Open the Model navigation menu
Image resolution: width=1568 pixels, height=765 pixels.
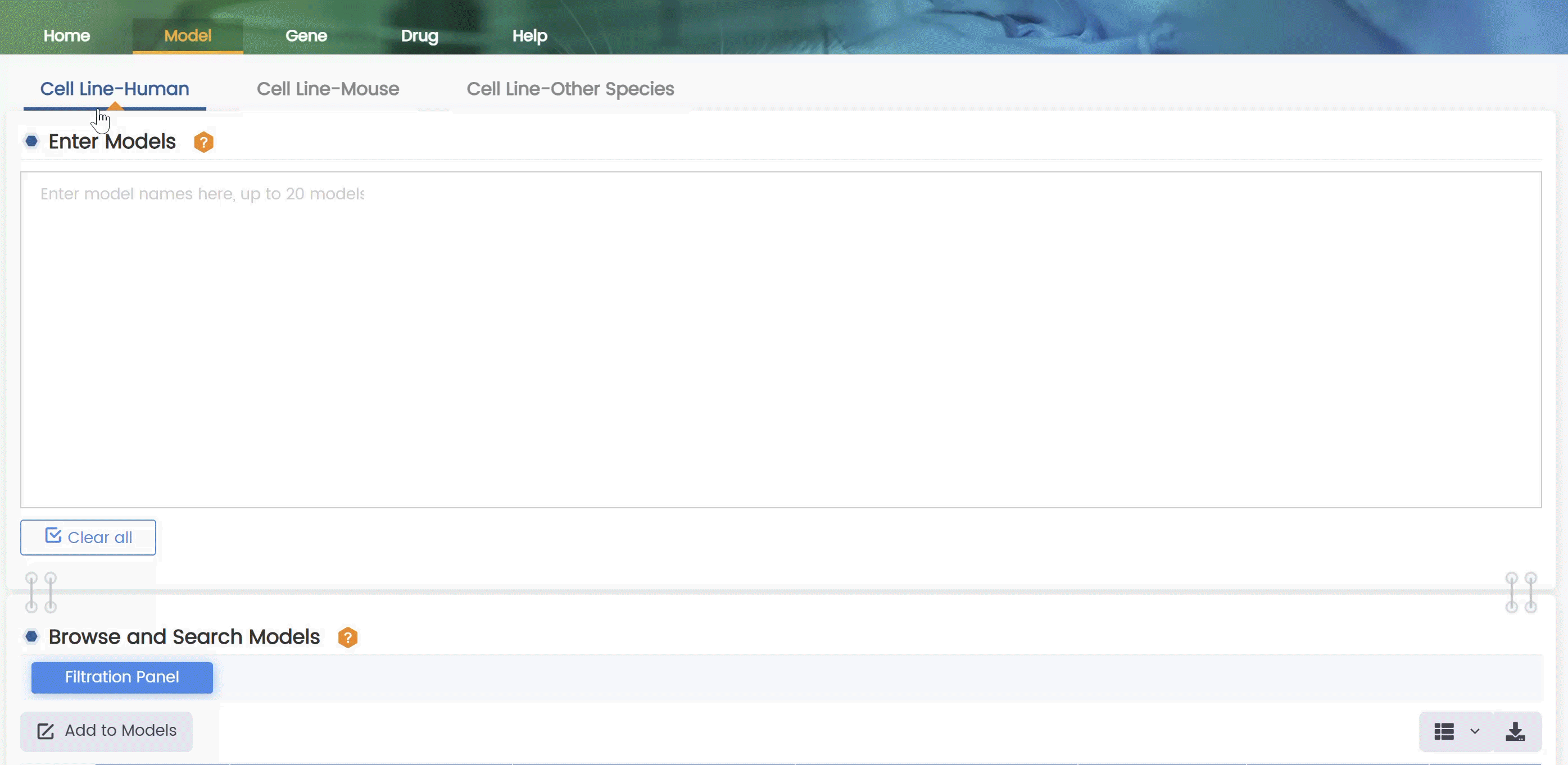(188, 36)
